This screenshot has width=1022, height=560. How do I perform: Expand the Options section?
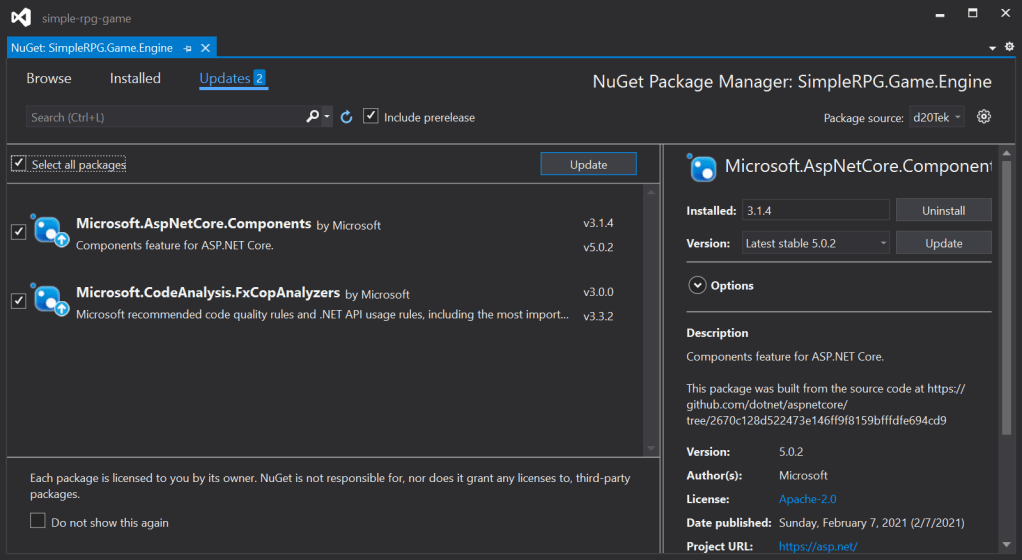tap(697, 285)
